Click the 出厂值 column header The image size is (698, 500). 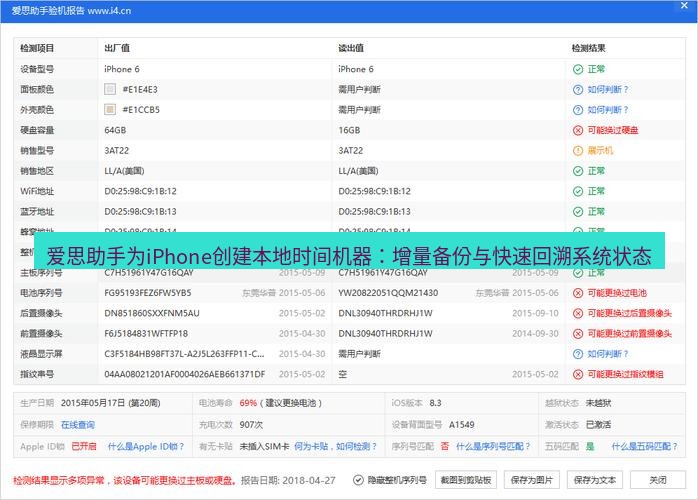tap(117, 48)
